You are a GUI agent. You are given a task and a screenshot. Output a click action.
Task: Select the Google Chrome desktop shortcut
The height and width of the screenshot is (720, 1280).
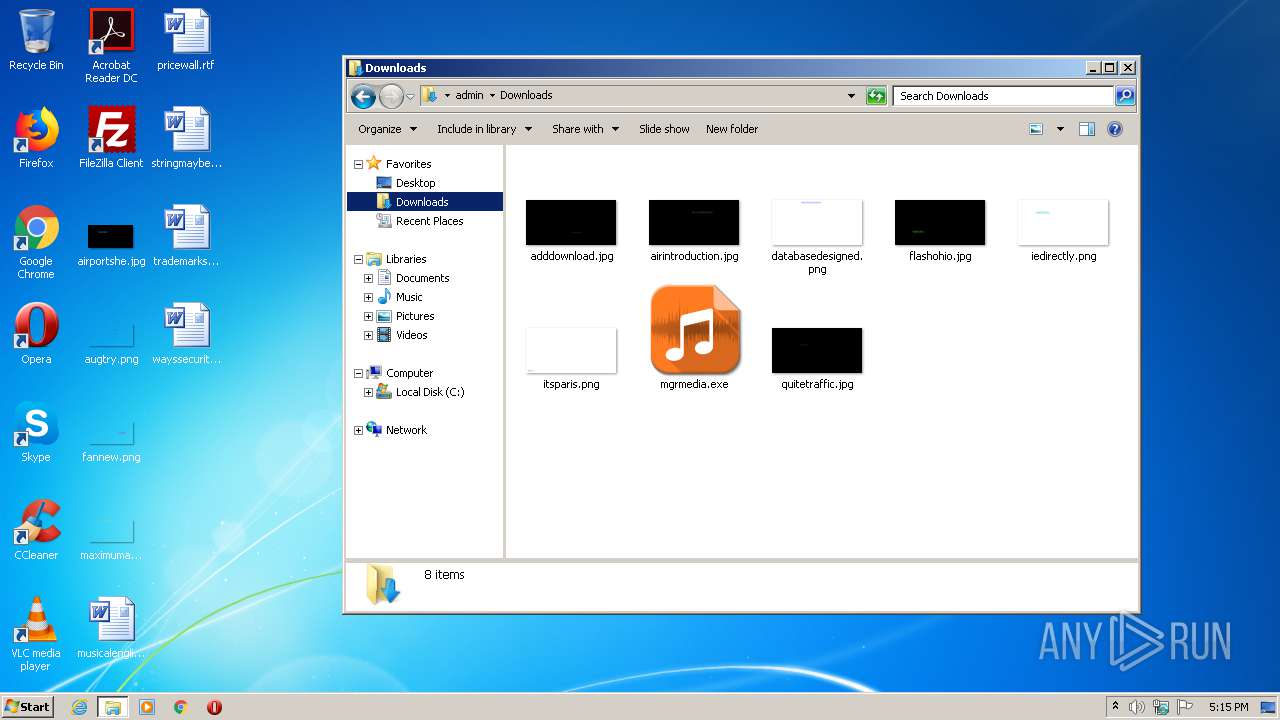point(36,242)
